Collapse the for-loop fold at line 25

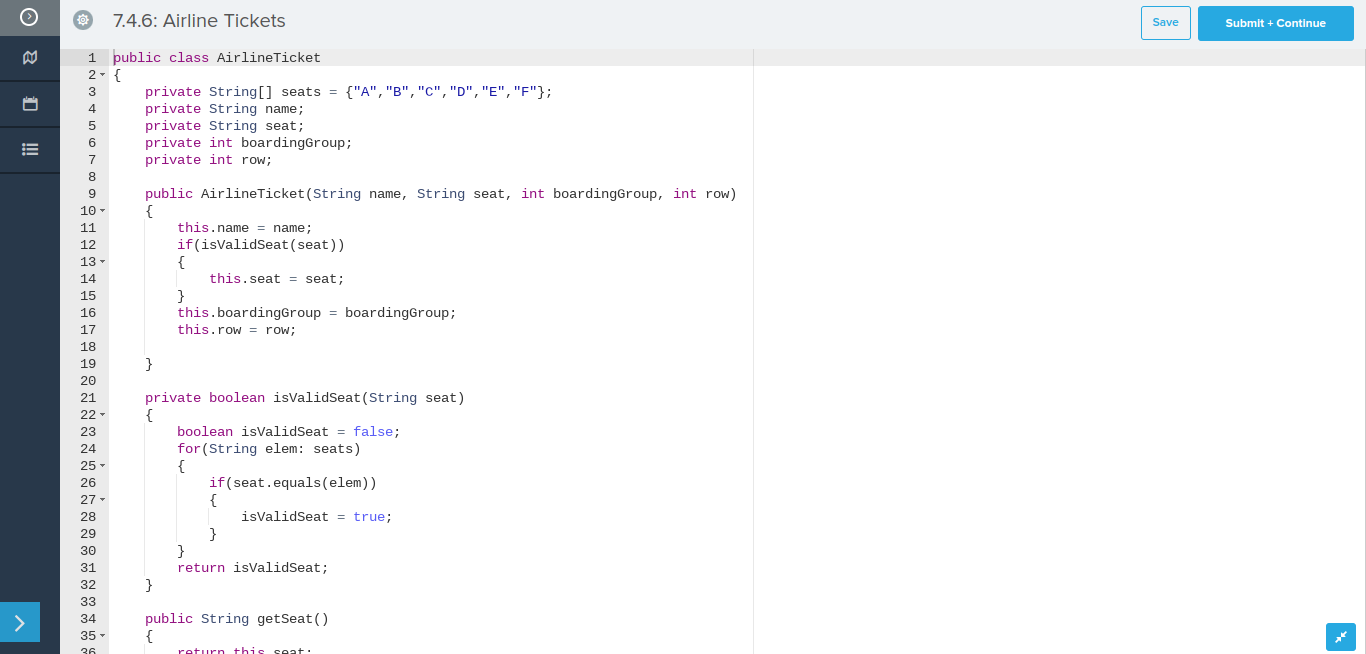click(103, 466)
